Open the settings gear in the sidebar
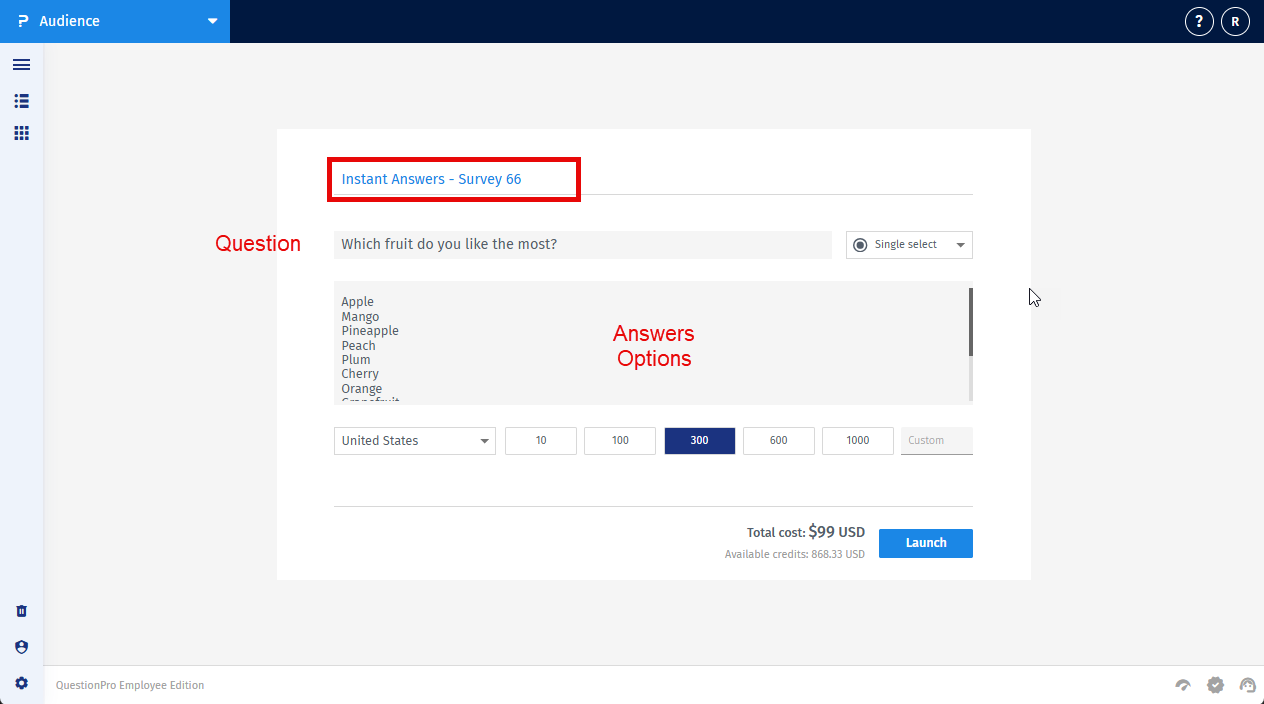The image size is (1264, 704). [21, 683]
